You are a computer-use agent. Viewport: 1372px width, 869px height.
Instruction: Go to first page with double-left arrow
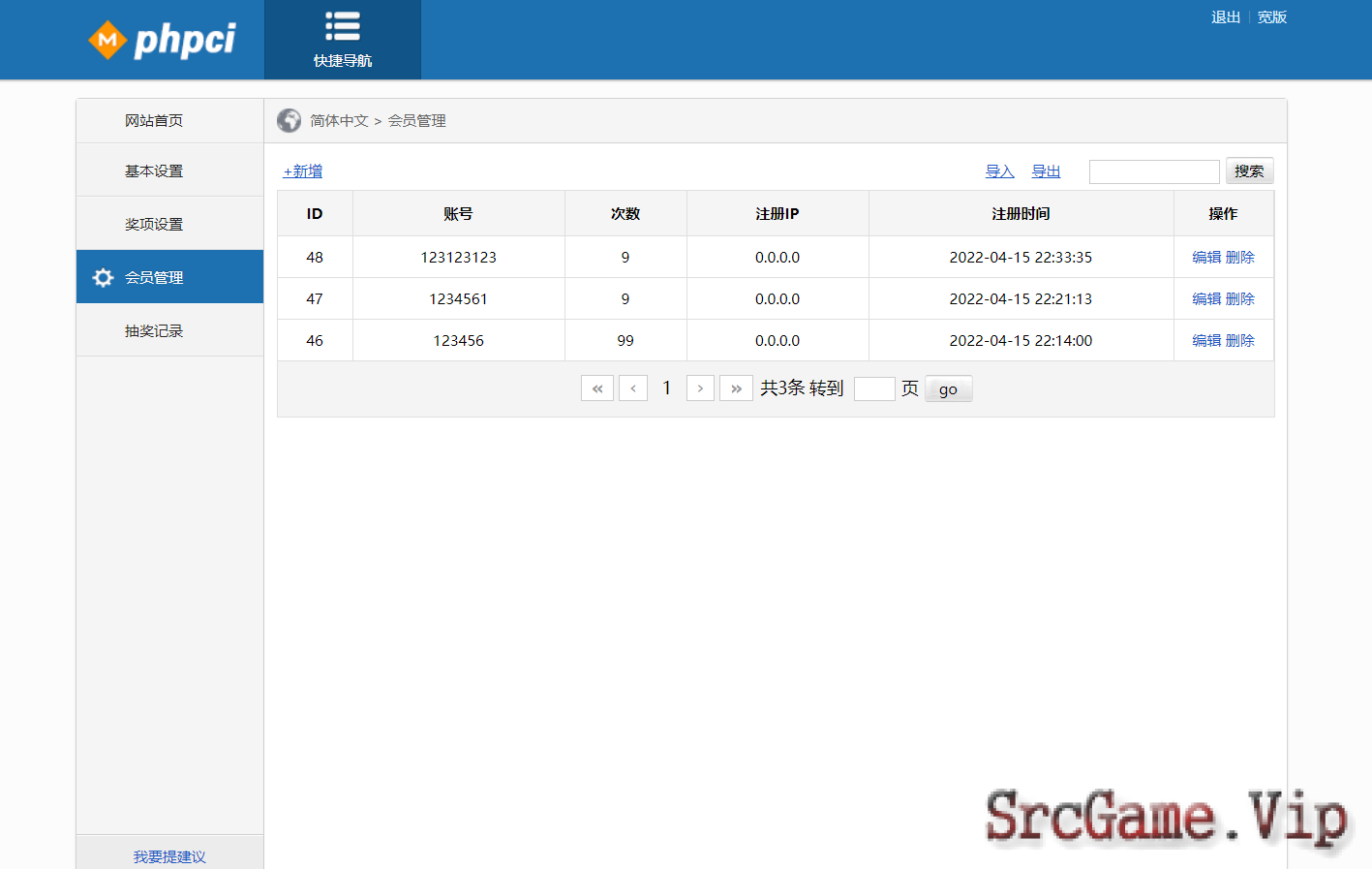coord(596,388)
